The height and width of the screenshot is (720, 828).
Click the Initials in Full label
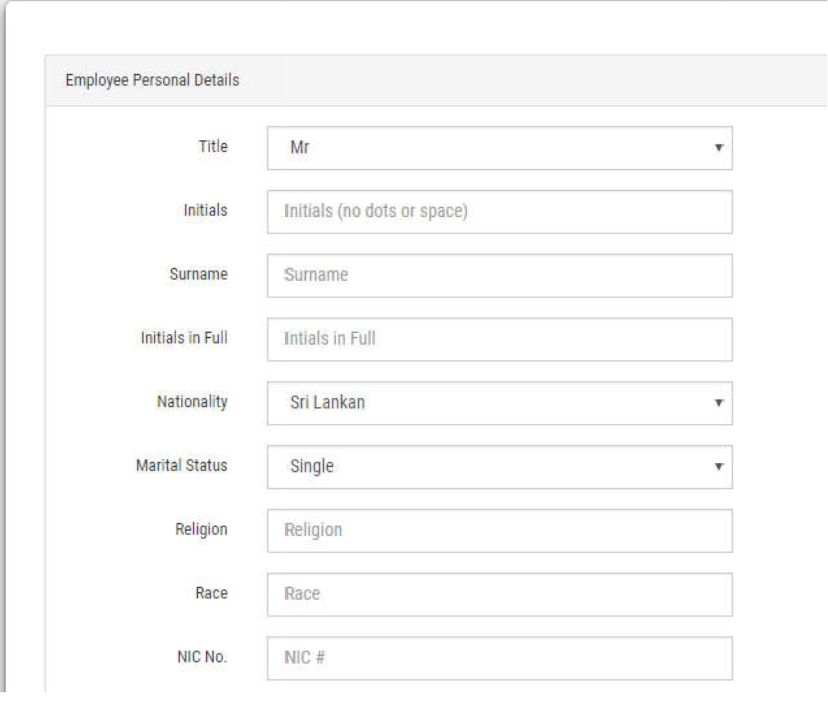click(183, 338)
